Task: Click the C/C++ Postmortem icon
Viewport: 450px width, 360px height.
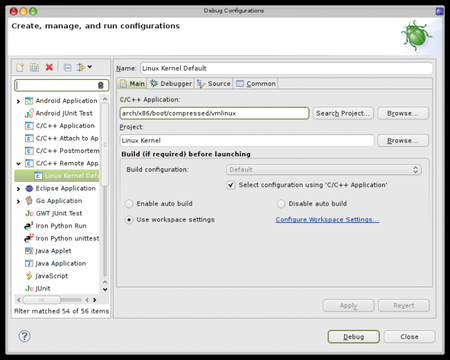Action: [x=29, y=151]
